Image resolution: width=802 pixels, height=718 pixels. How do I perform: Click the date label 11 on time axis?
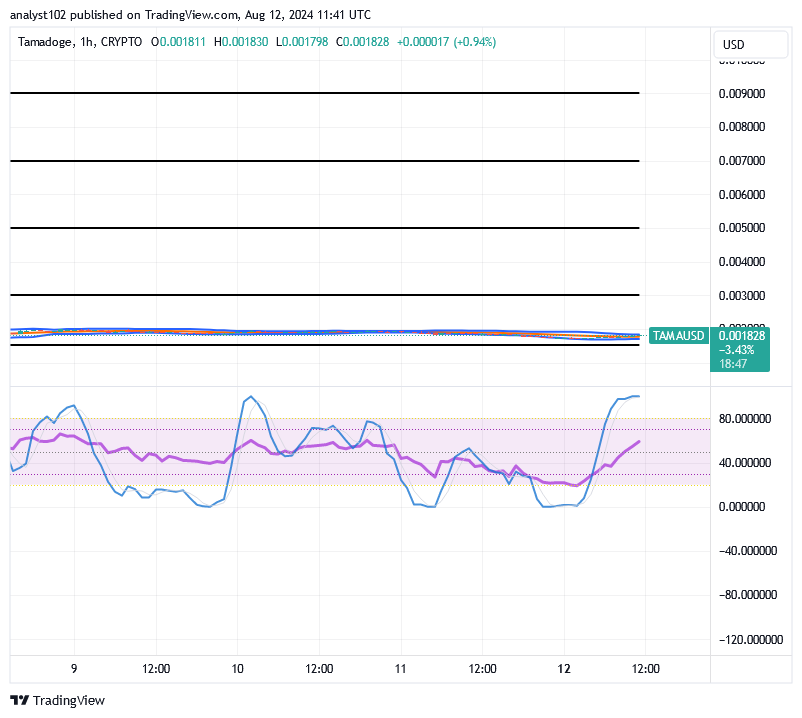400,669
